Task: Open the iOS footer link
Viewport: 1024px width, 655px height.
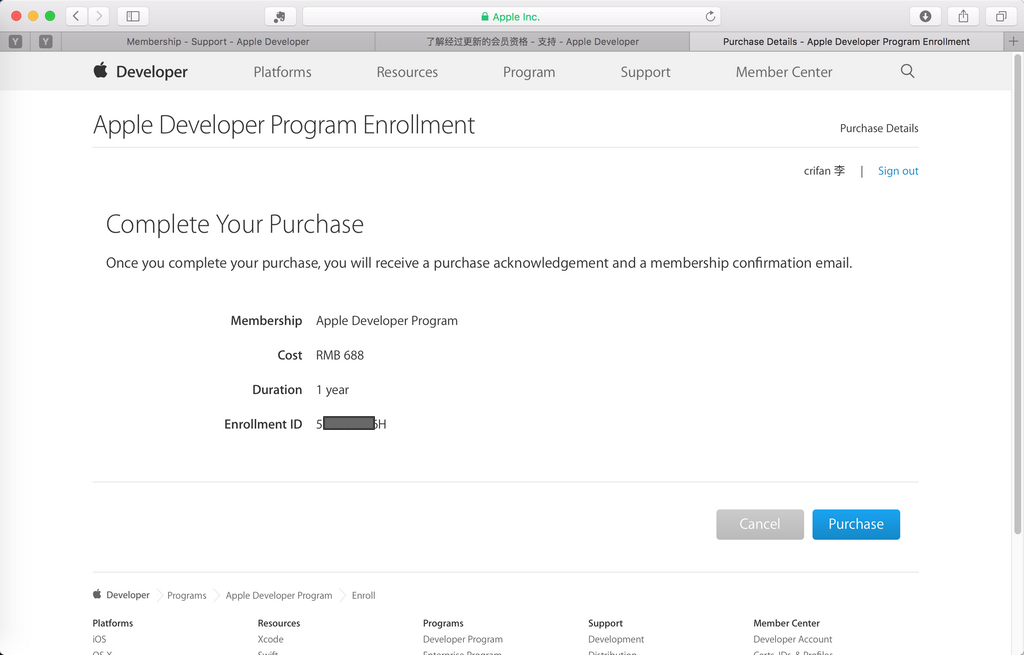Action: [x=99, y=639]
